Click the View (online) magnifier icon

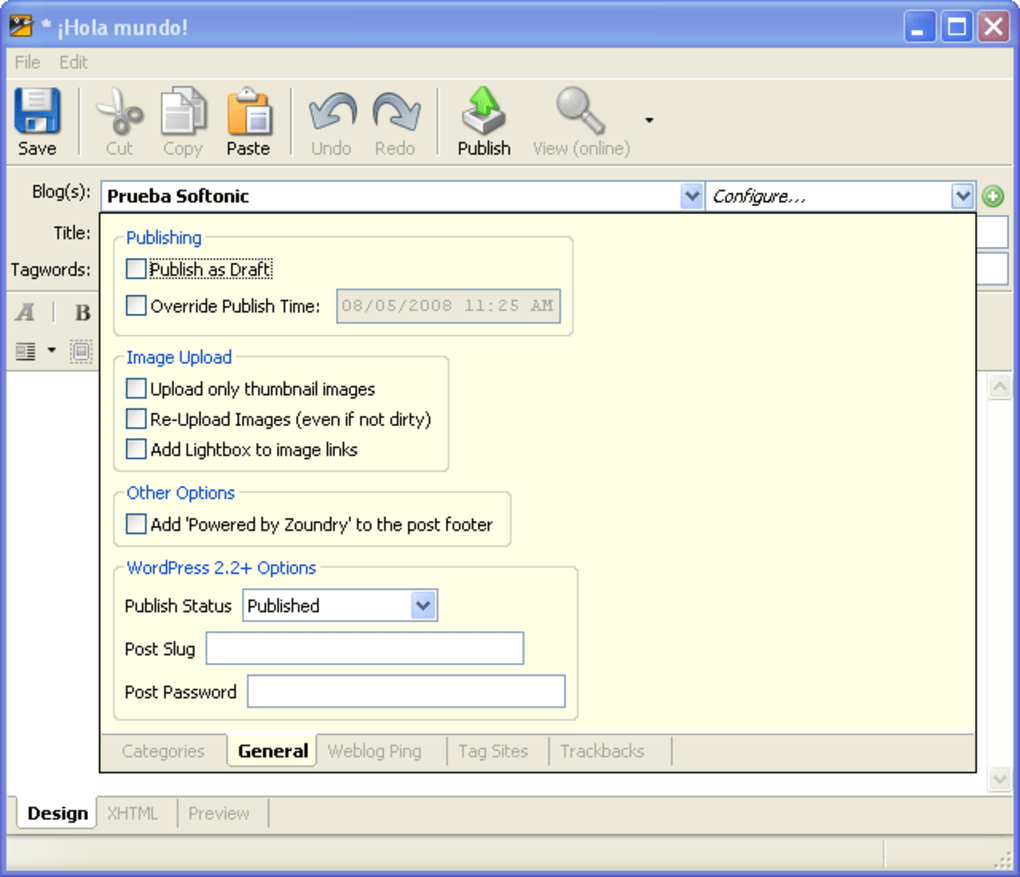[580, 112]
